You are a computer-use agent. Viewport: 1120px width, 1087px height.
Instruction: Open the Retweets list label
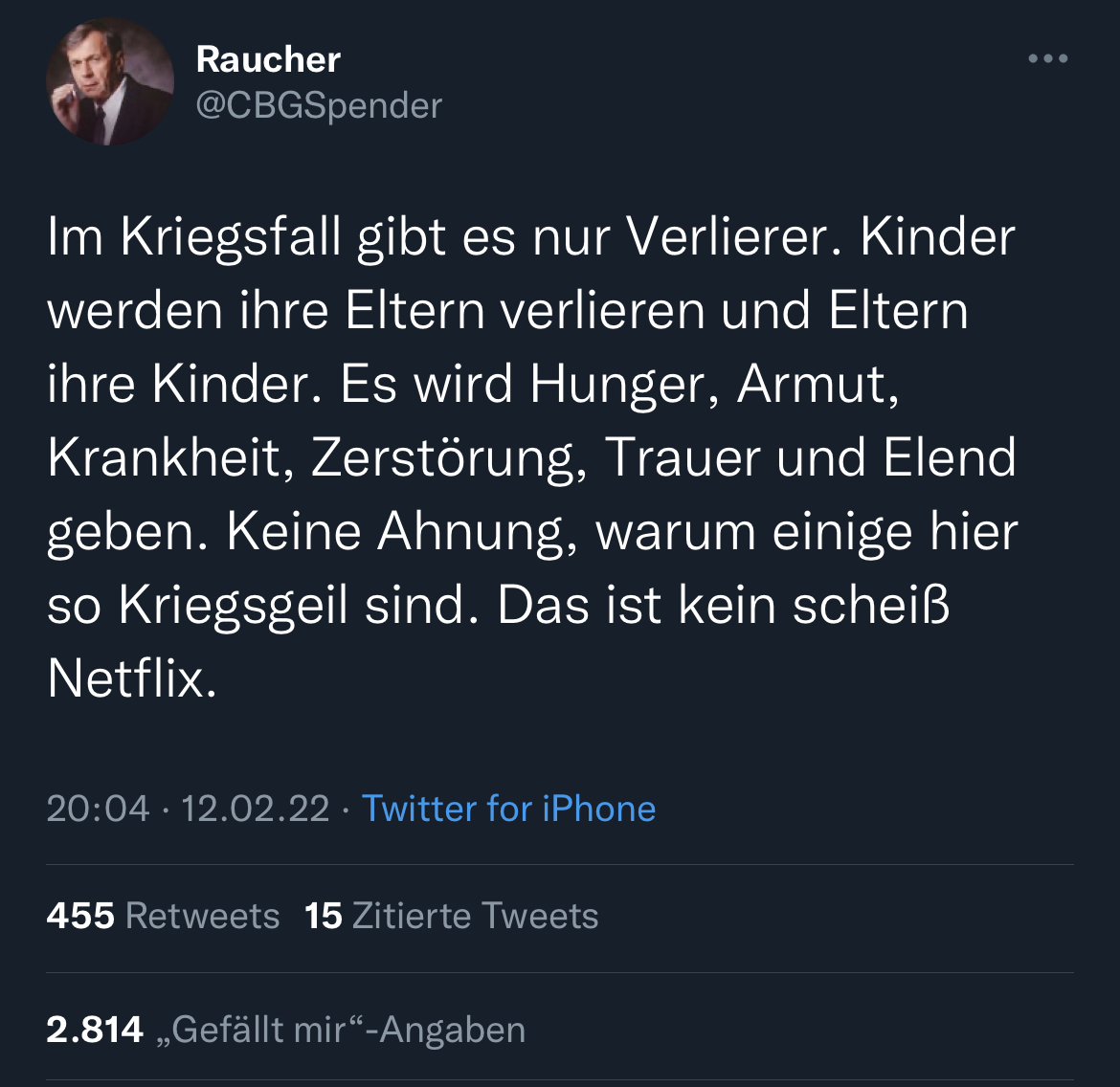(202, 916)
